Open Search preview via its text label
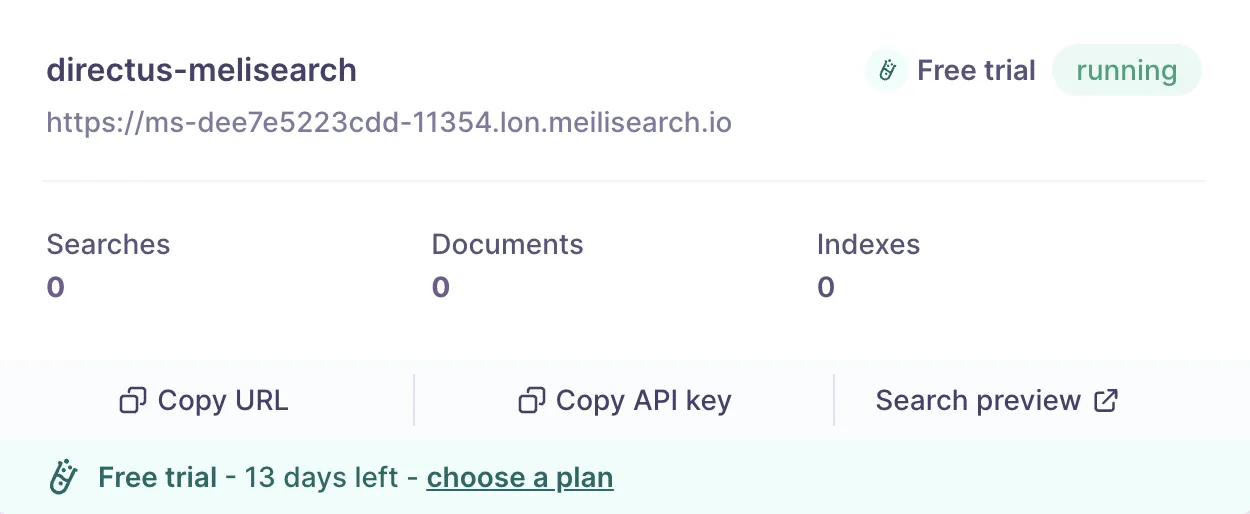1250x514 pixels. click(978, 401)
